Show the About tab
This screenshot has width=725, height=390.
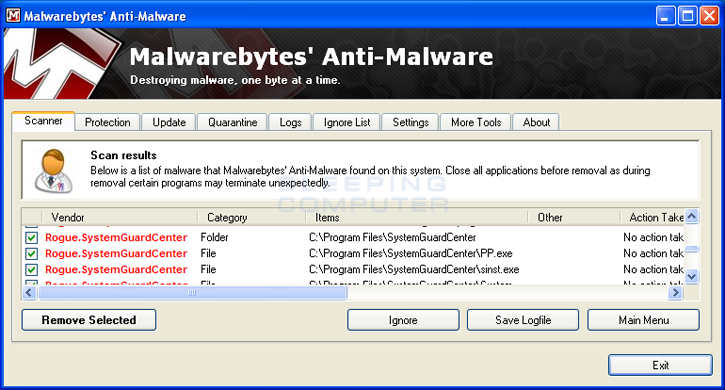[536, 122]
